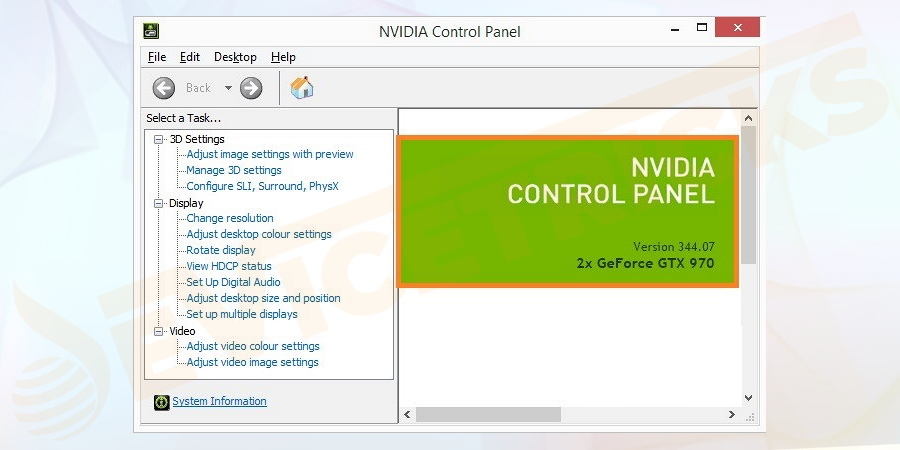Screen dimensions: 900x450
Task: Click the Display category label
Action: [x=186, y=203]
